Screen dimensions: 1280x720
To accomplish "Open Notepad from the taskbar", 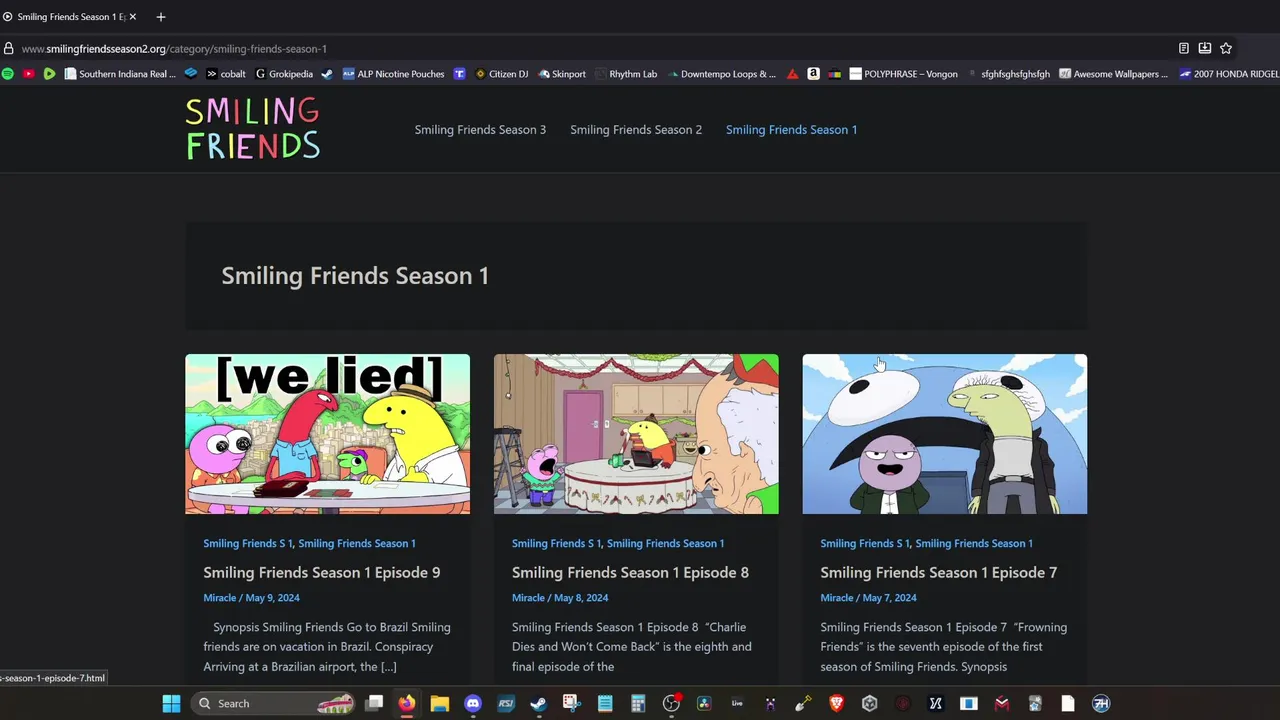I will coord(605,703).
